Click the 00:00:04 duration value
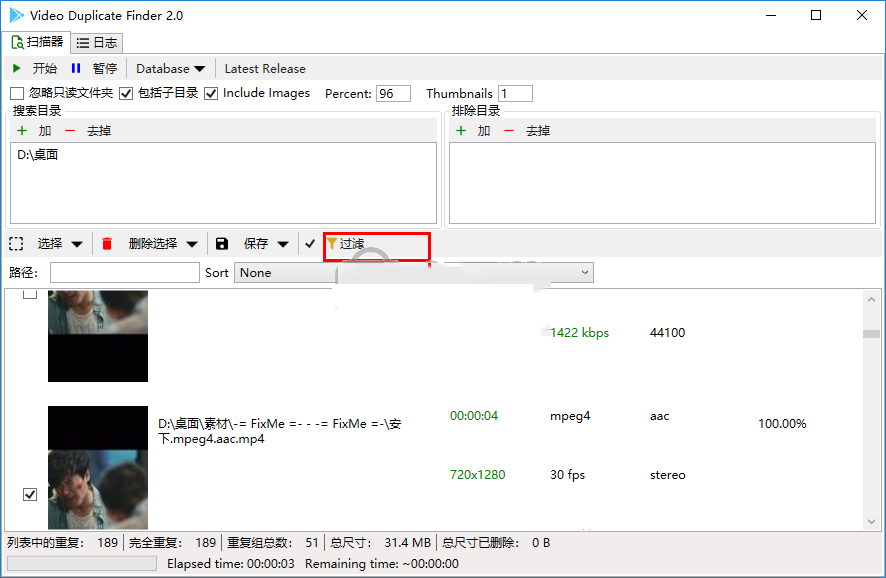The image size is (886, 578). [x=474, y=416]
